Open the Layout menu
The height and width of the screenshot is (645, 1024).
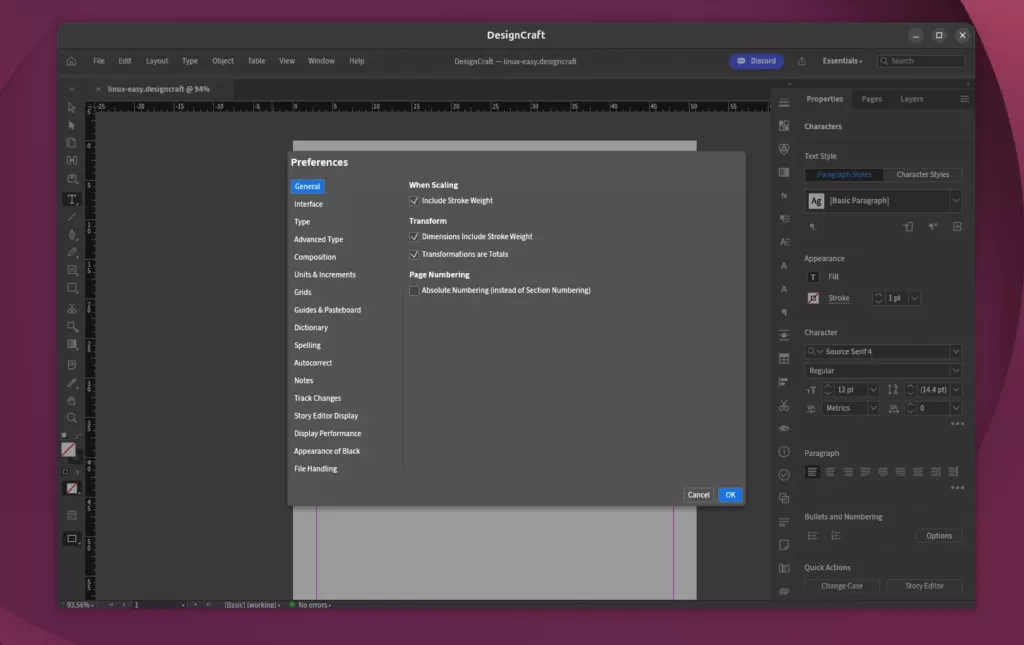(157, 61)
